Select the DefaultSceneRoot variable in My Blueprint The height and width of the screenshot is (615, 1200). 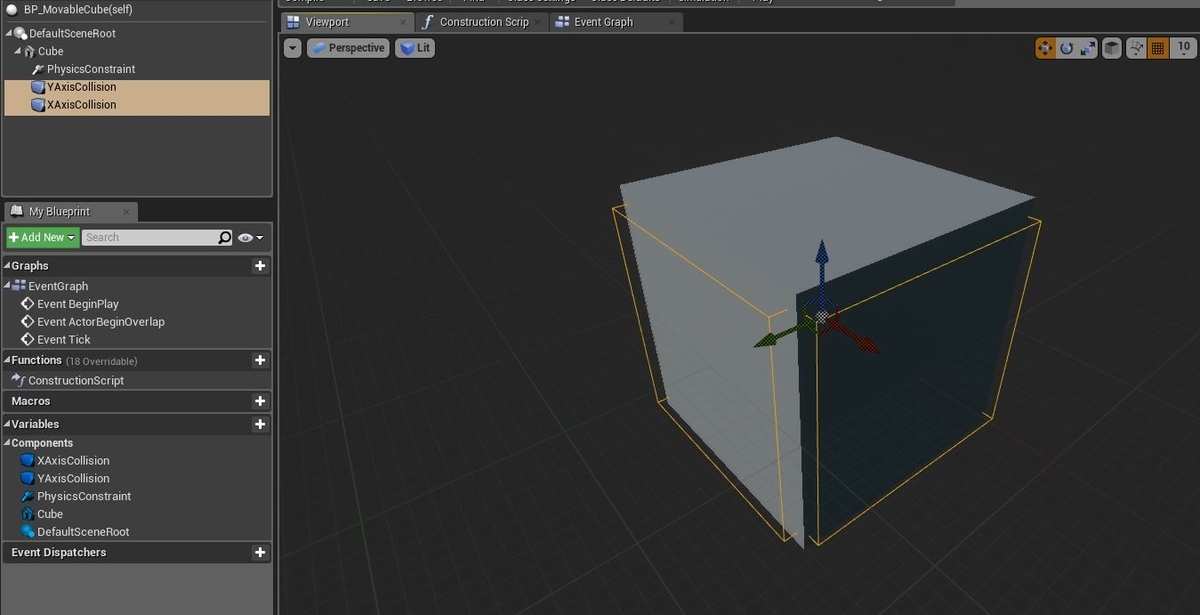[83, 533]
